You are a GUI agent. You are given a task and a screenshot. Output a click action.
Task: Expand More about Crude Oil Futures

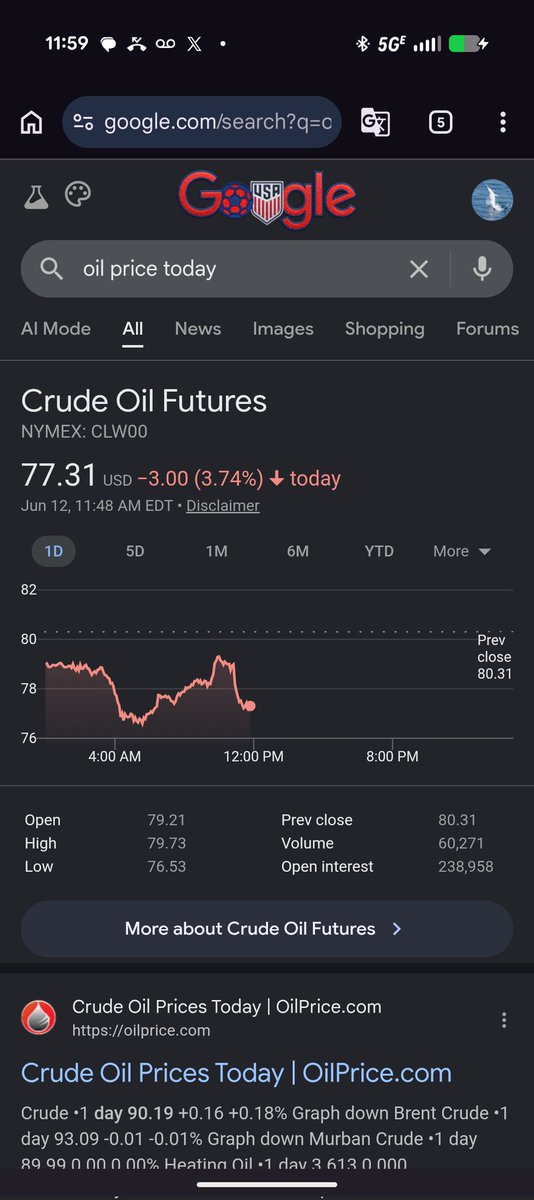coord(267,929)
